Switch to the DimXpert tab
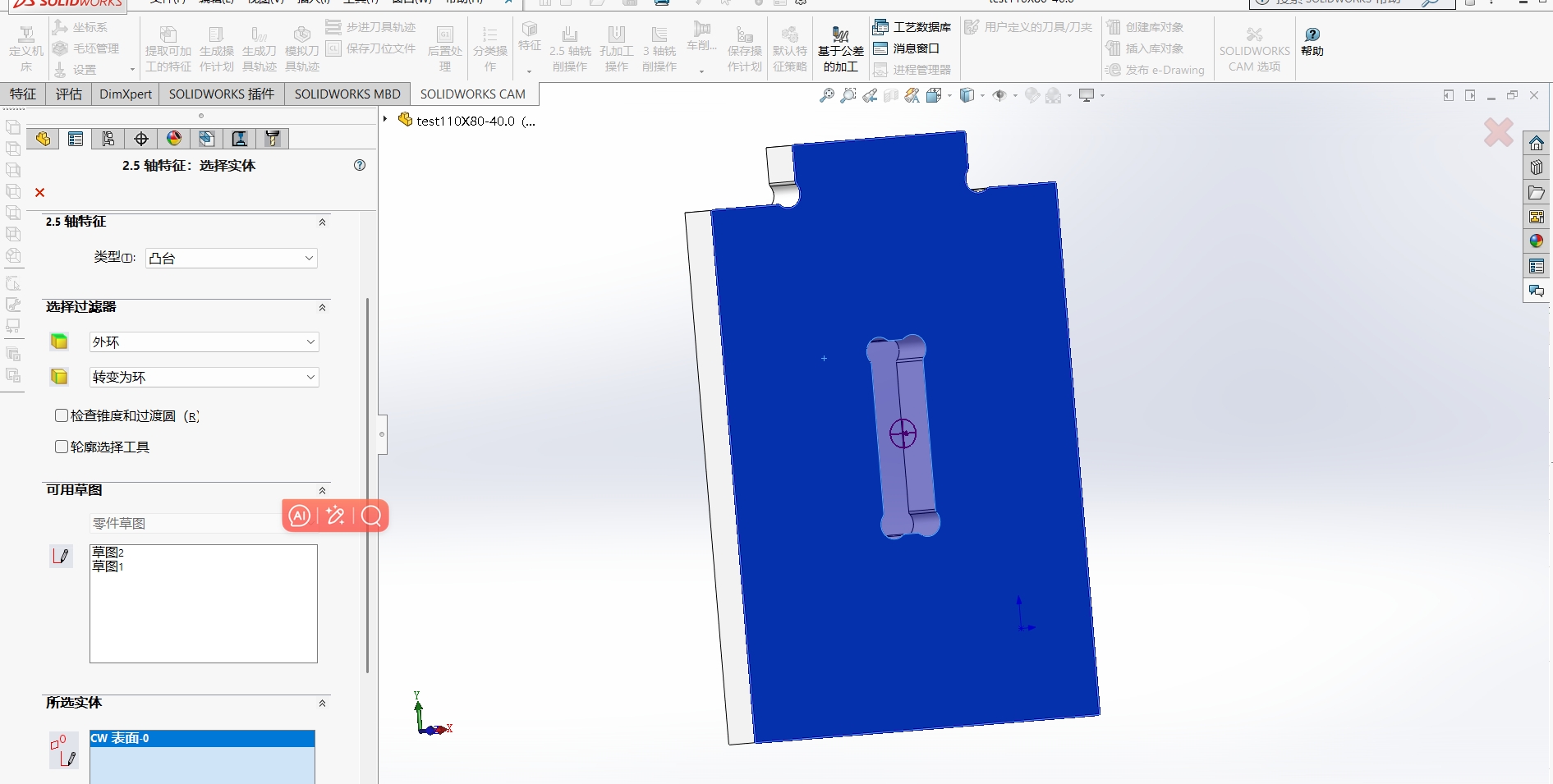Viewport: 1553px width, 784px height. coord(126,94)
